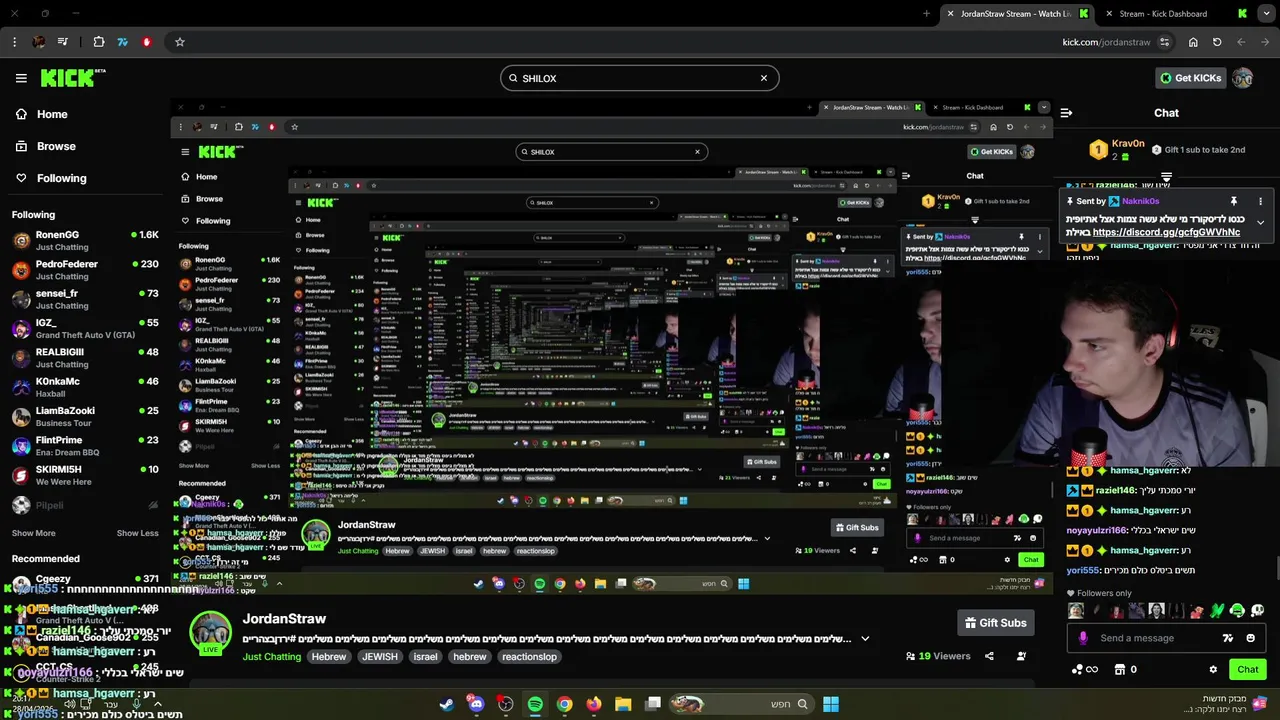The height and width of the screenshot is (720, 1280).
Task: Select the Hebrew tag
Action: click(x=328, y=657)
